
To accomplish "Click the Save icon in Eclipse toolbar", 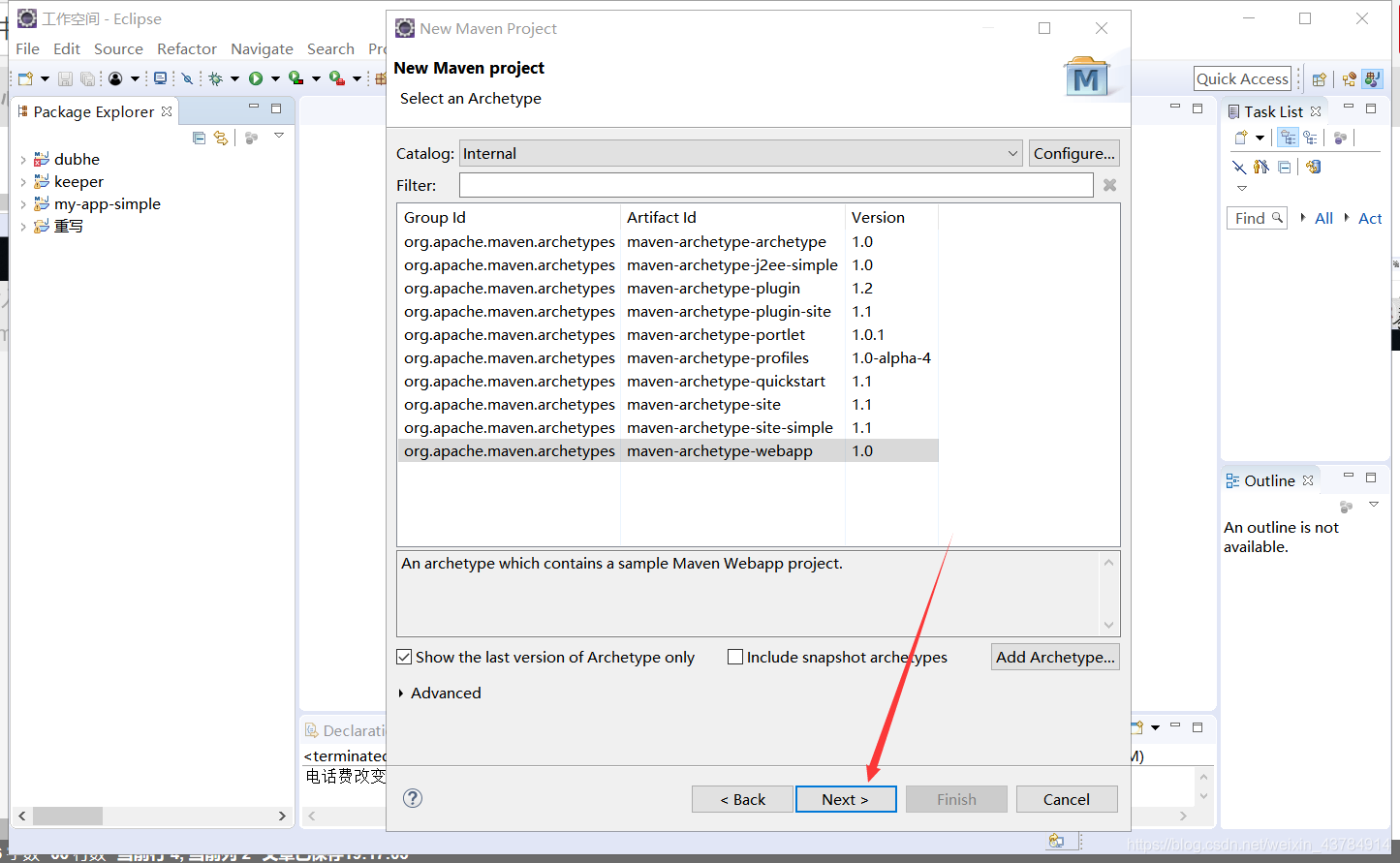I will click(65, 78).
